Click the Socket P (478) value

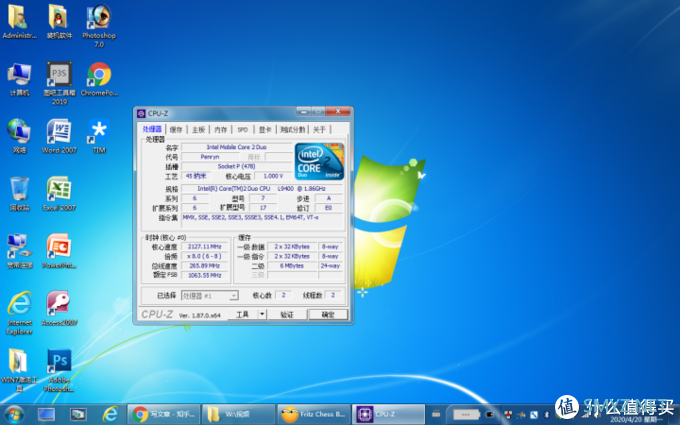(237, 166)
